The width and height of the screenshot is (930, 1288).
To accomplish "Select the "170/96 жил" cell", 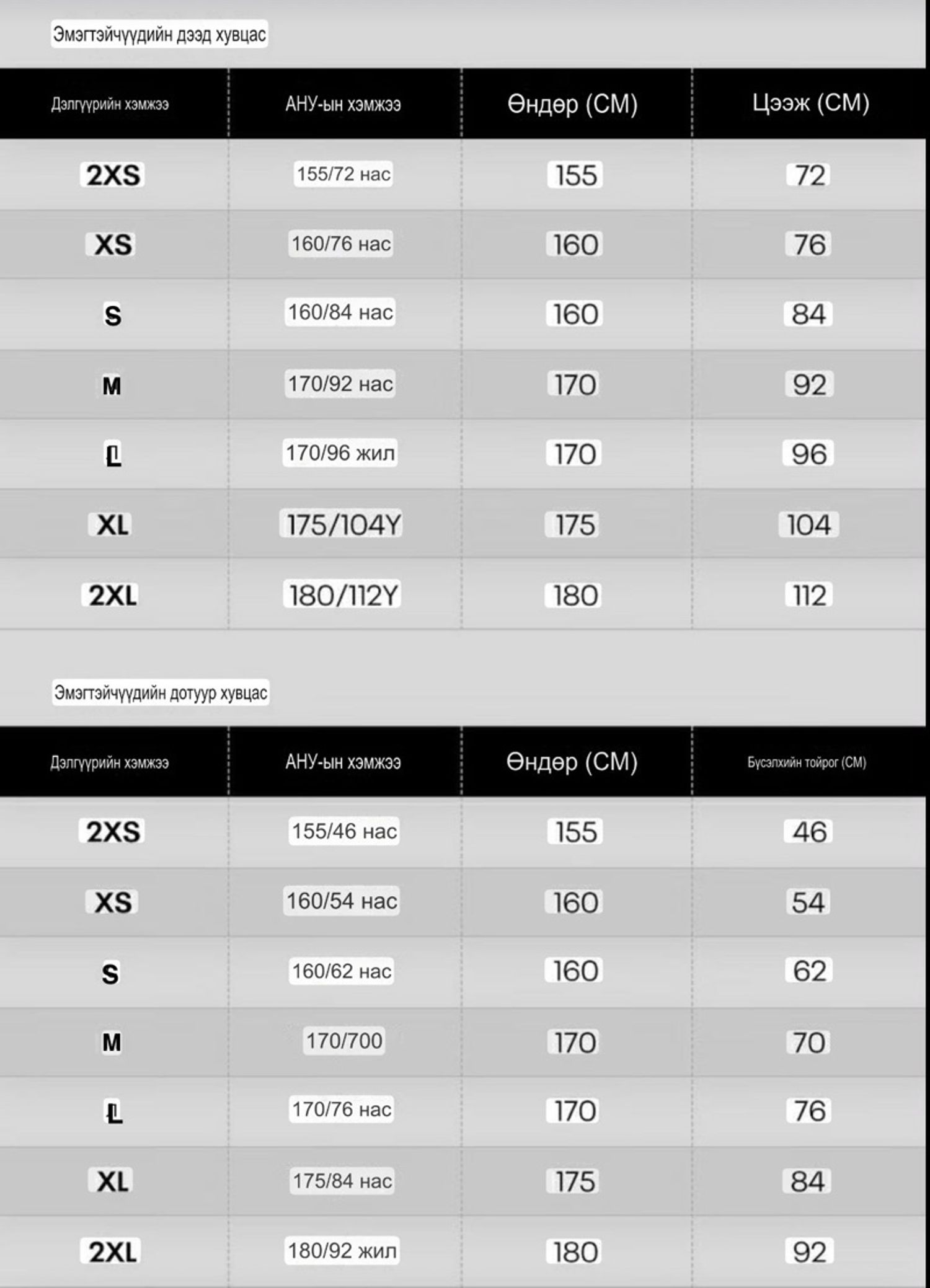I will 340,453.
